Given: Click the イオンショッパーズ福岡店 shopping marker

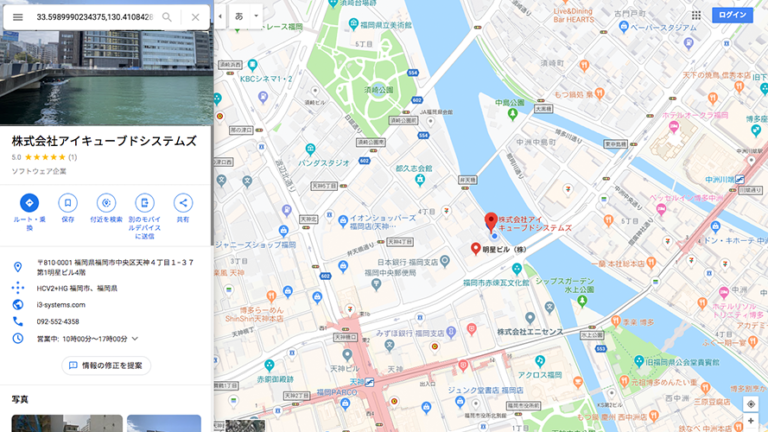Looking at the screenshot, I should [343, 221].
